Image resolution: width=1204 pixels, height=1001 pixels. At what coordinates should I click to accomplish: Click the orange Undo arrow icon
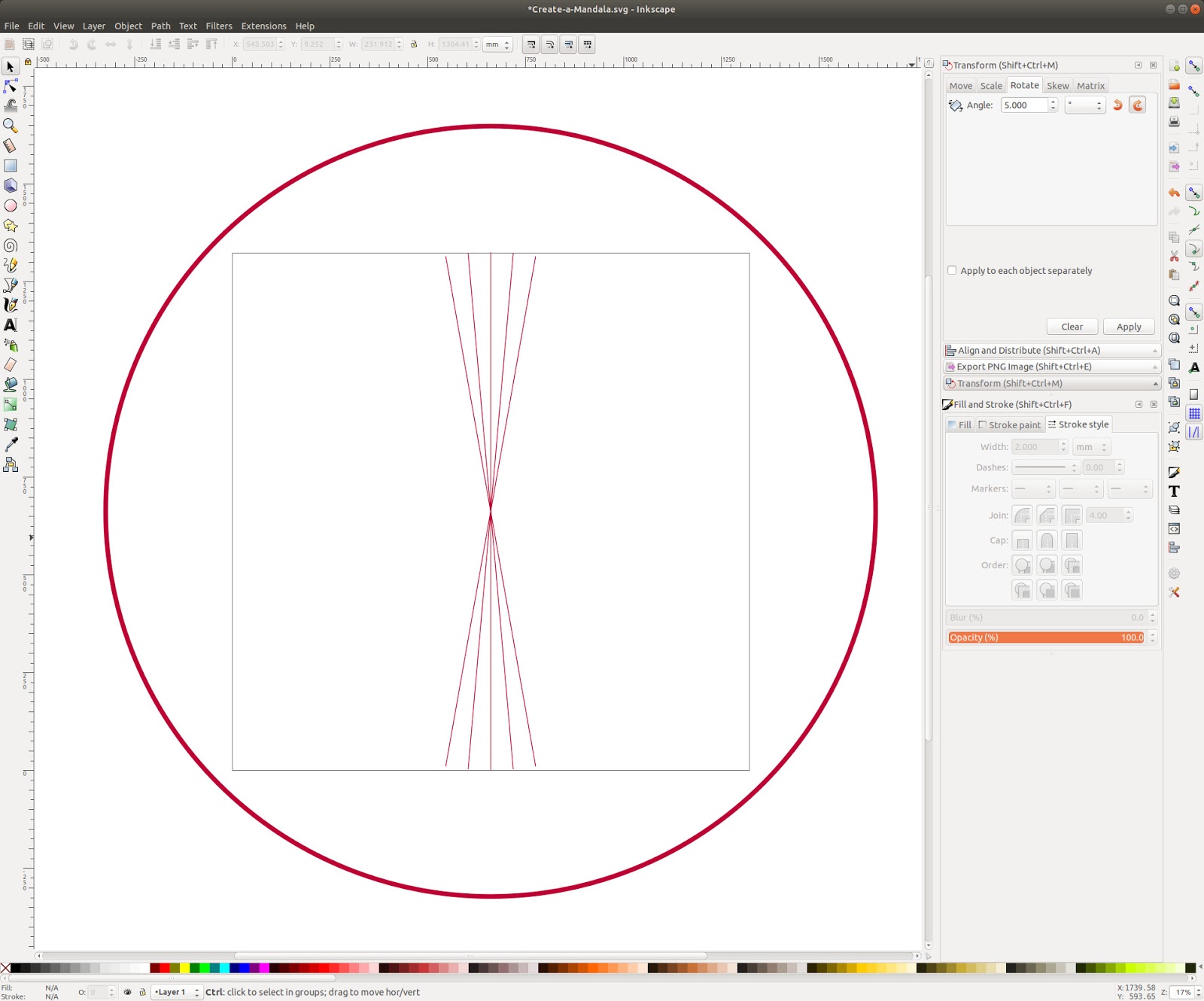[1174, 193]
